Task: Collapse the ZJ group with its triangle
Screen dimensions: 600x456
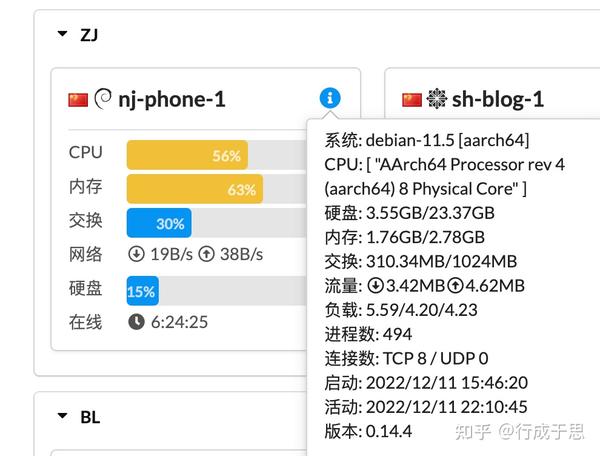Action: point(62,34)
